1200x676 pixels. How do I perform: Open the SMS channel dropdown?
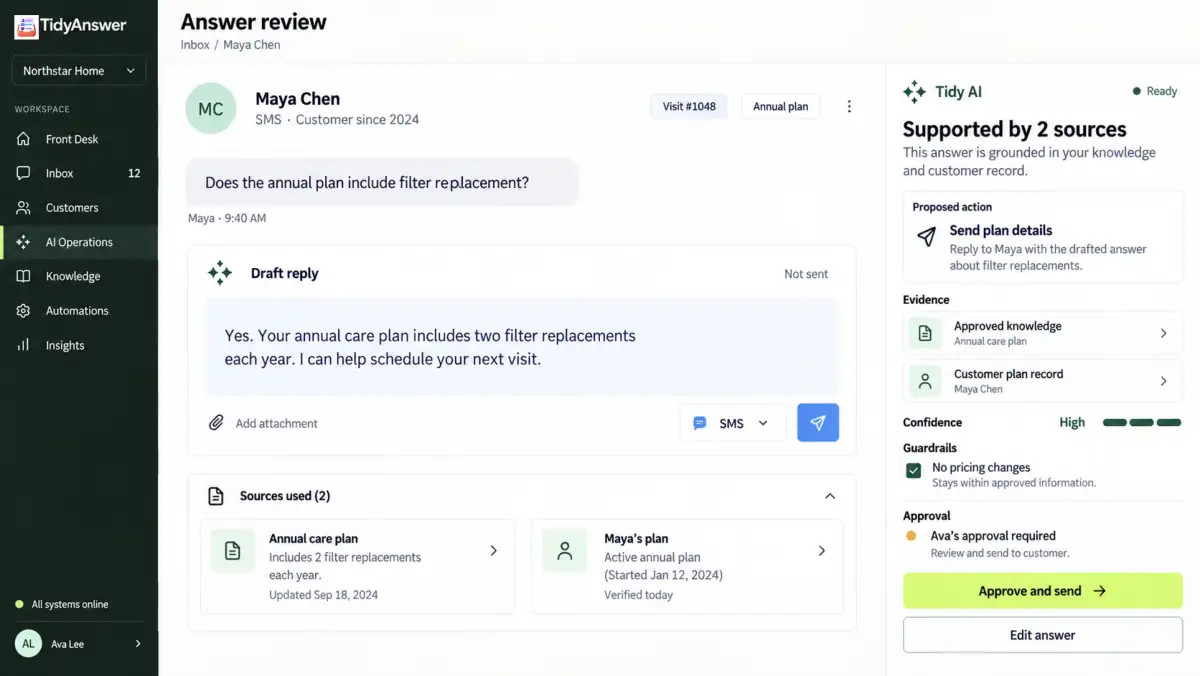coord(732,423)
